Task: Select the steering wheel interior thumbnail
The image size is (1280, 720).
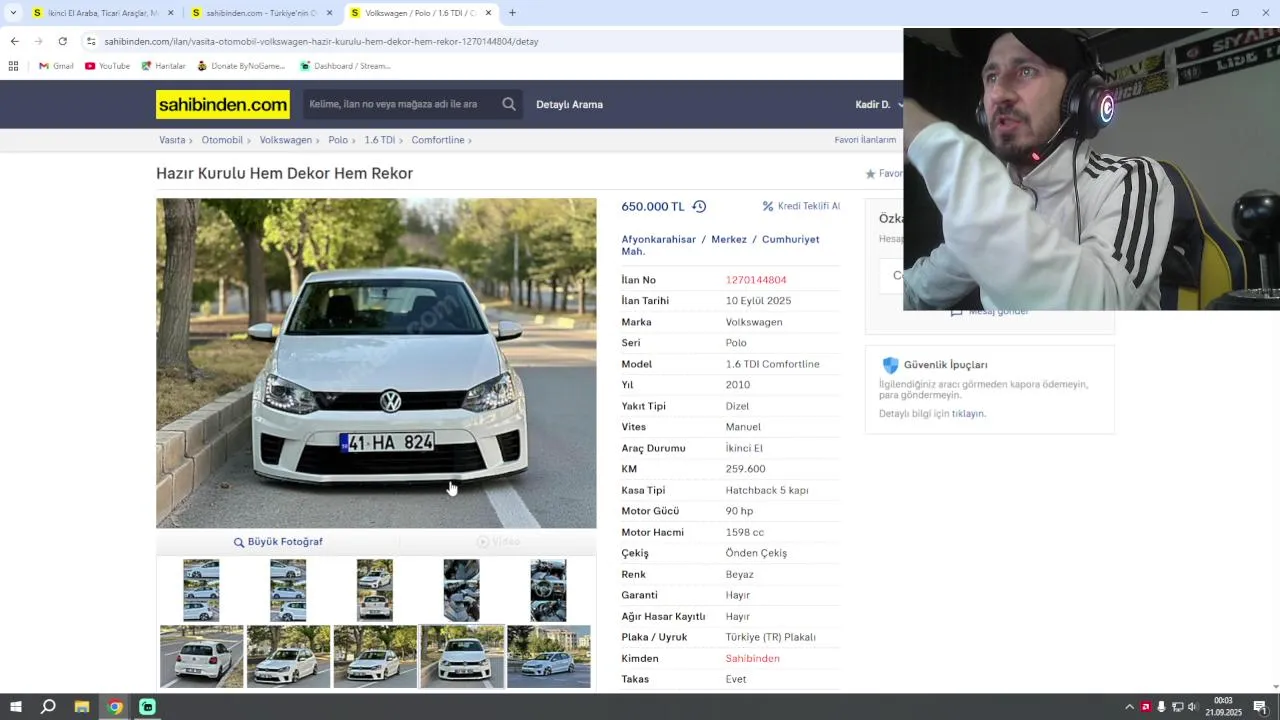Action: coord(548,590)
